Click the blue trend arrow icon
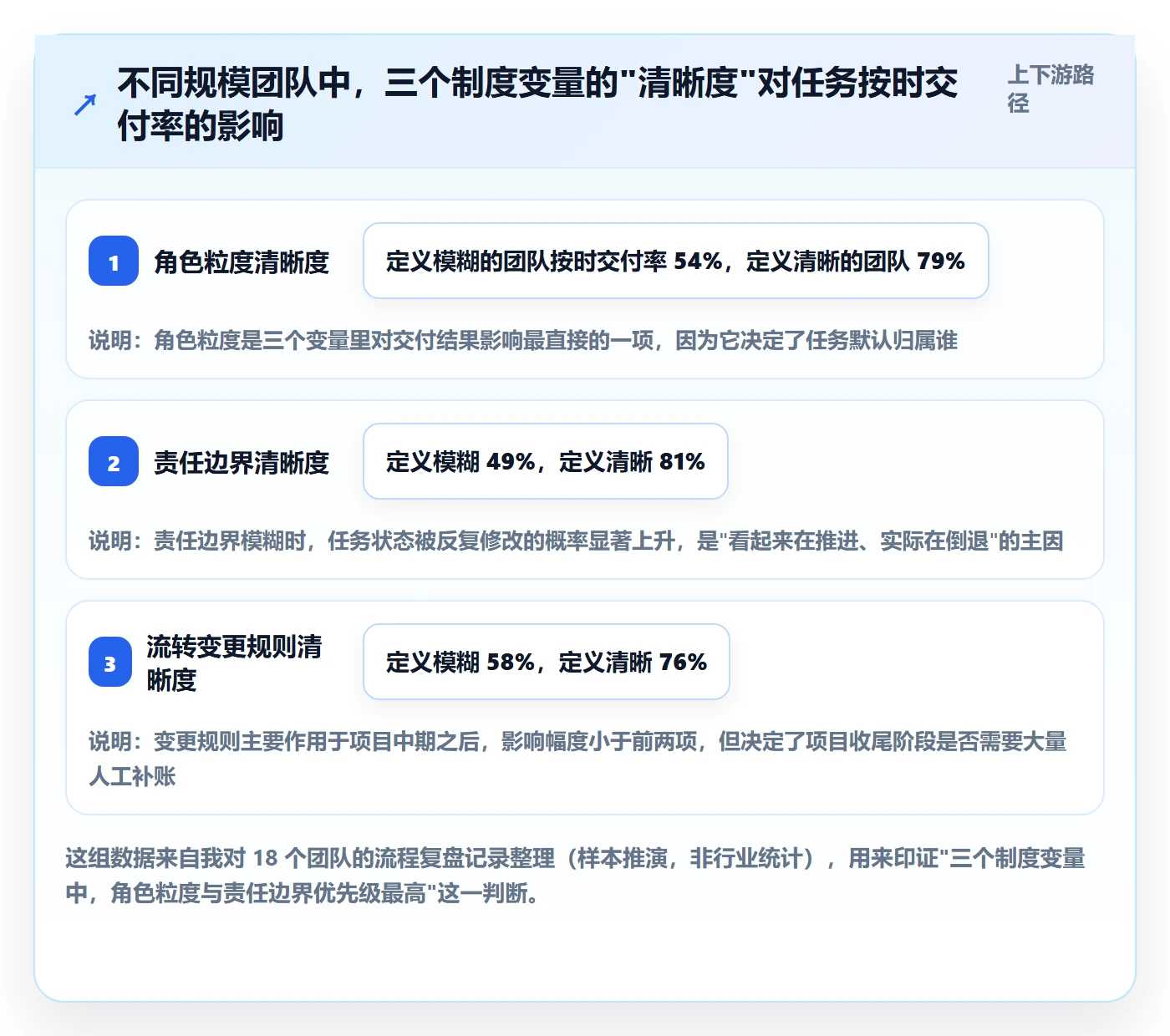Image resolution: width=1170 pixels, height=1036 pixels. click(85, 104)
